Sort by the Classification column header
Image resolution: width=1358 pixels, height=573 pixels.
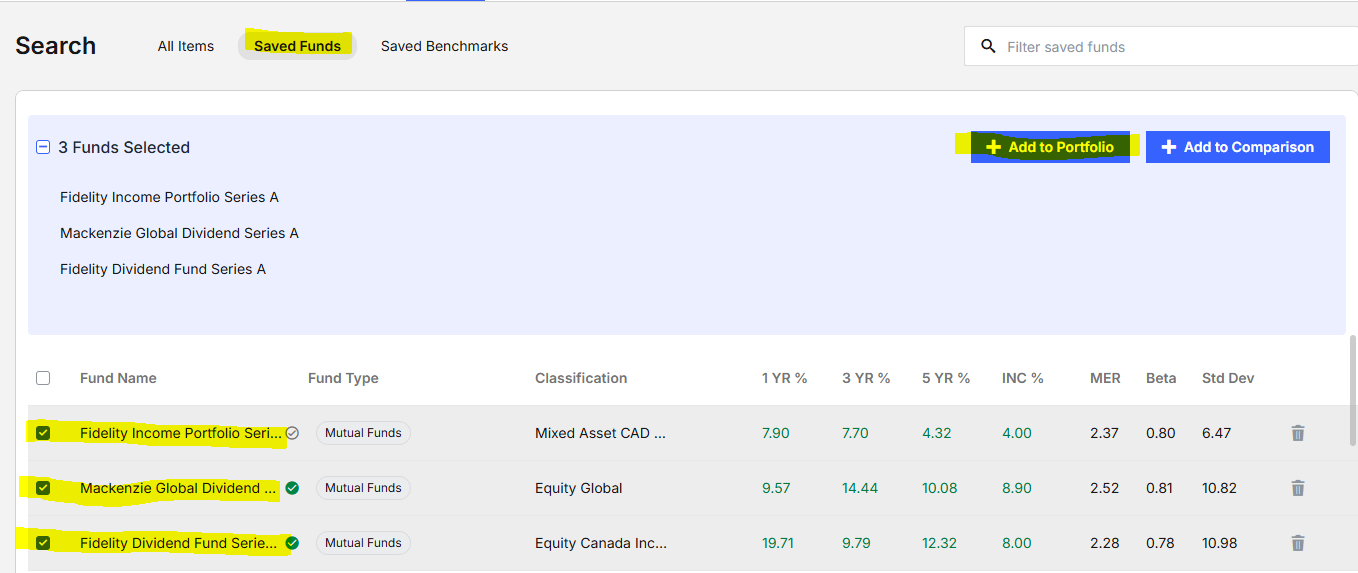click(581, 378)
